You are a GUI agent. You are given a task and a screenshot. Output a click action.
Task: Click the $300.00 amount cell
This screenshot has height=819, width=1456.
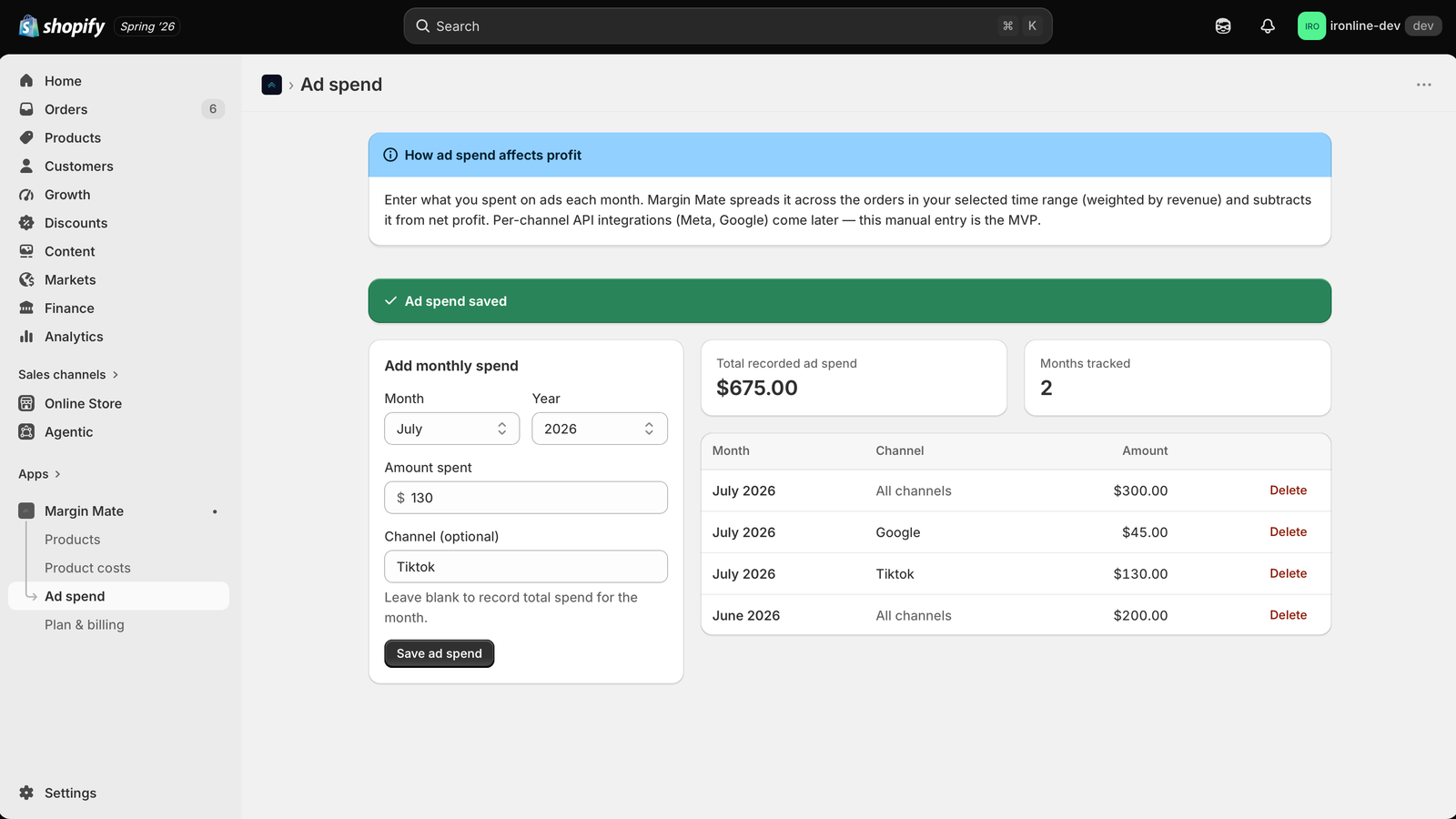tap(1140, 490)
